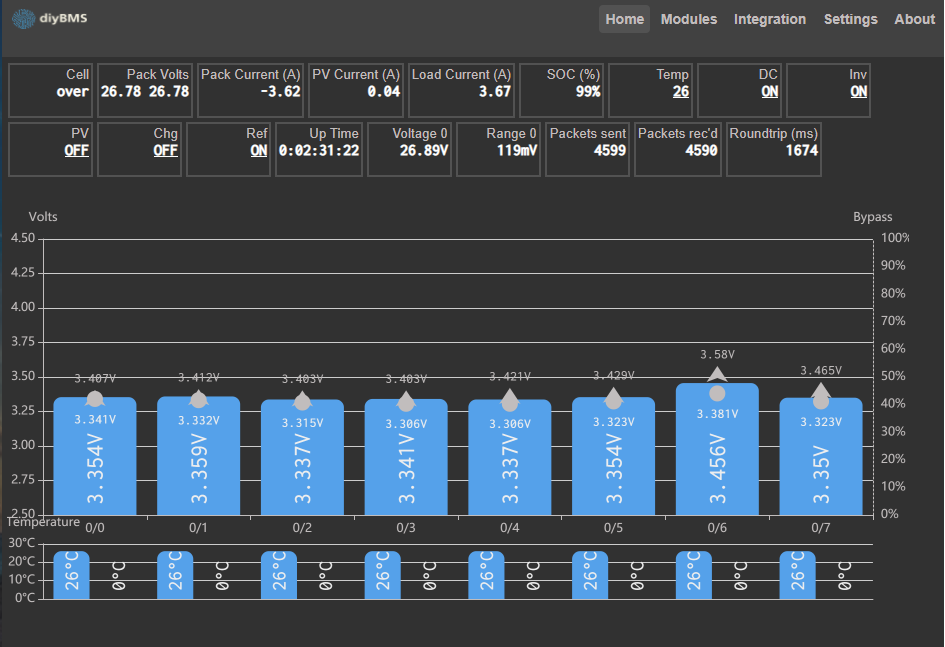Open the Integration menu item

coord(770,19)
